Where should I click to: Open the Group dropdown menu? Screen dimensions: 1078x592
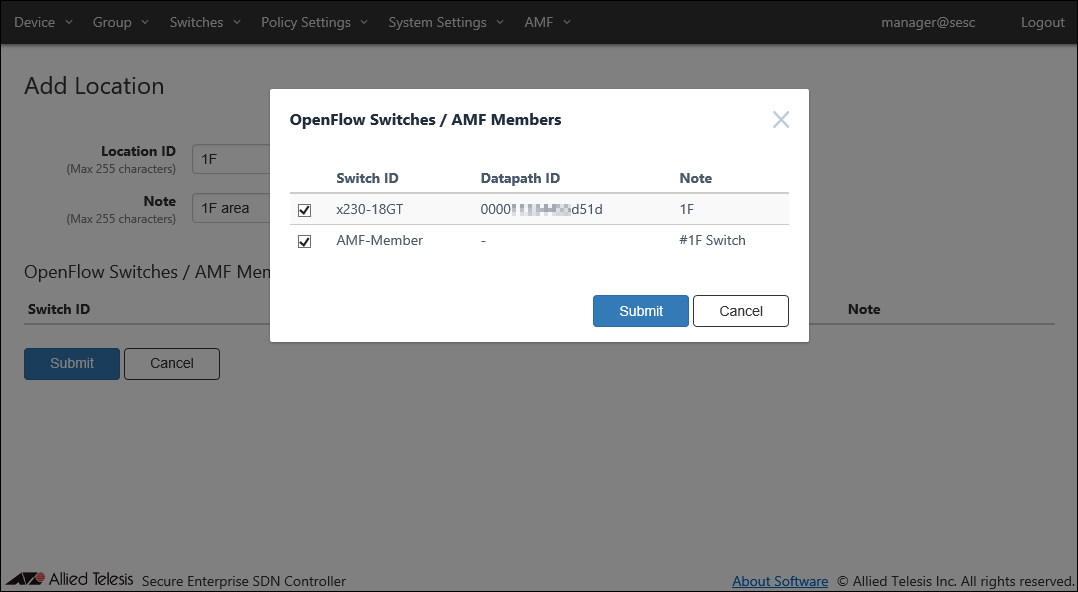pyautogui.click(x=120, y=22)
